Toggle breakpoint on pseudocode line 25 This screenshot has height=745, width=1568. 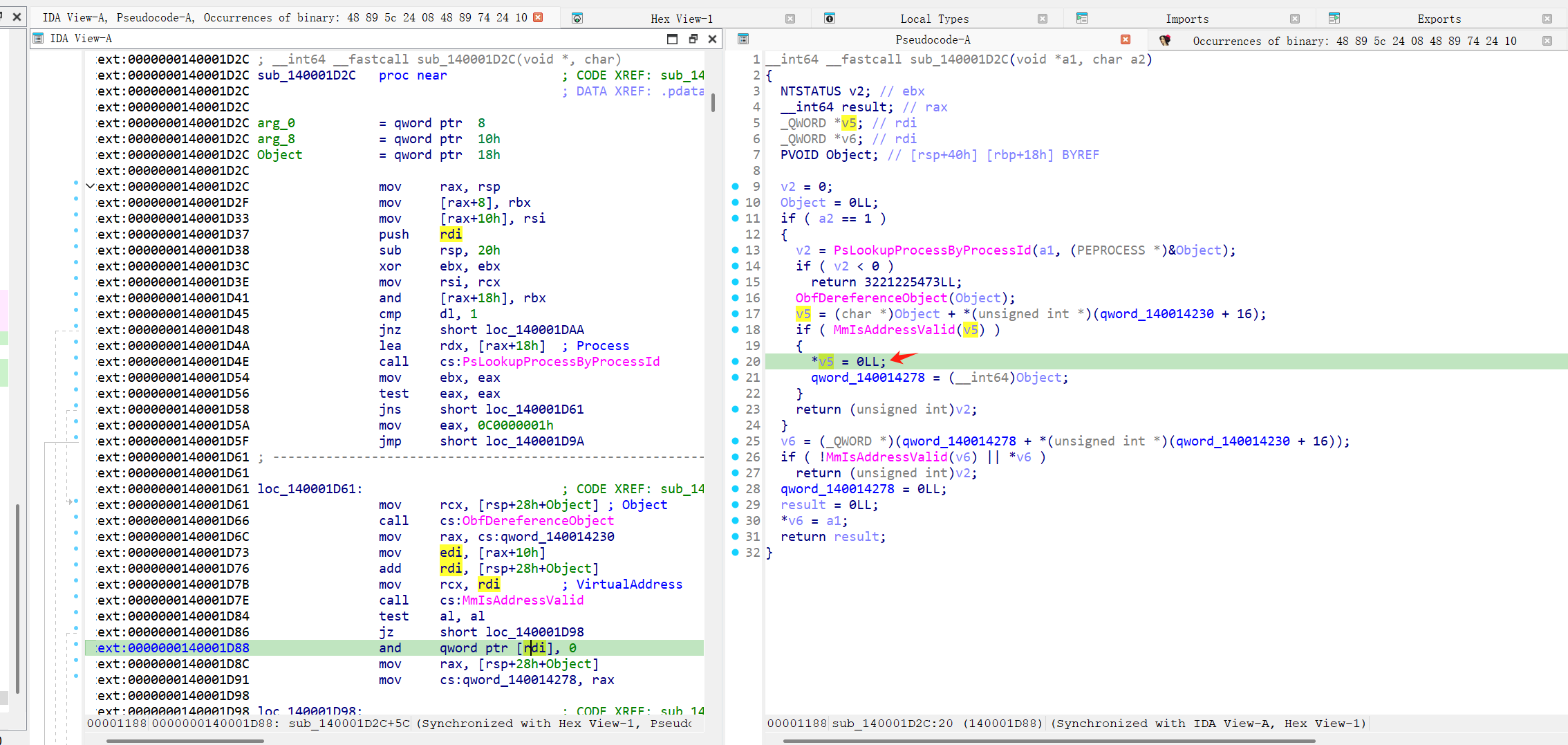tap(735, 441)
